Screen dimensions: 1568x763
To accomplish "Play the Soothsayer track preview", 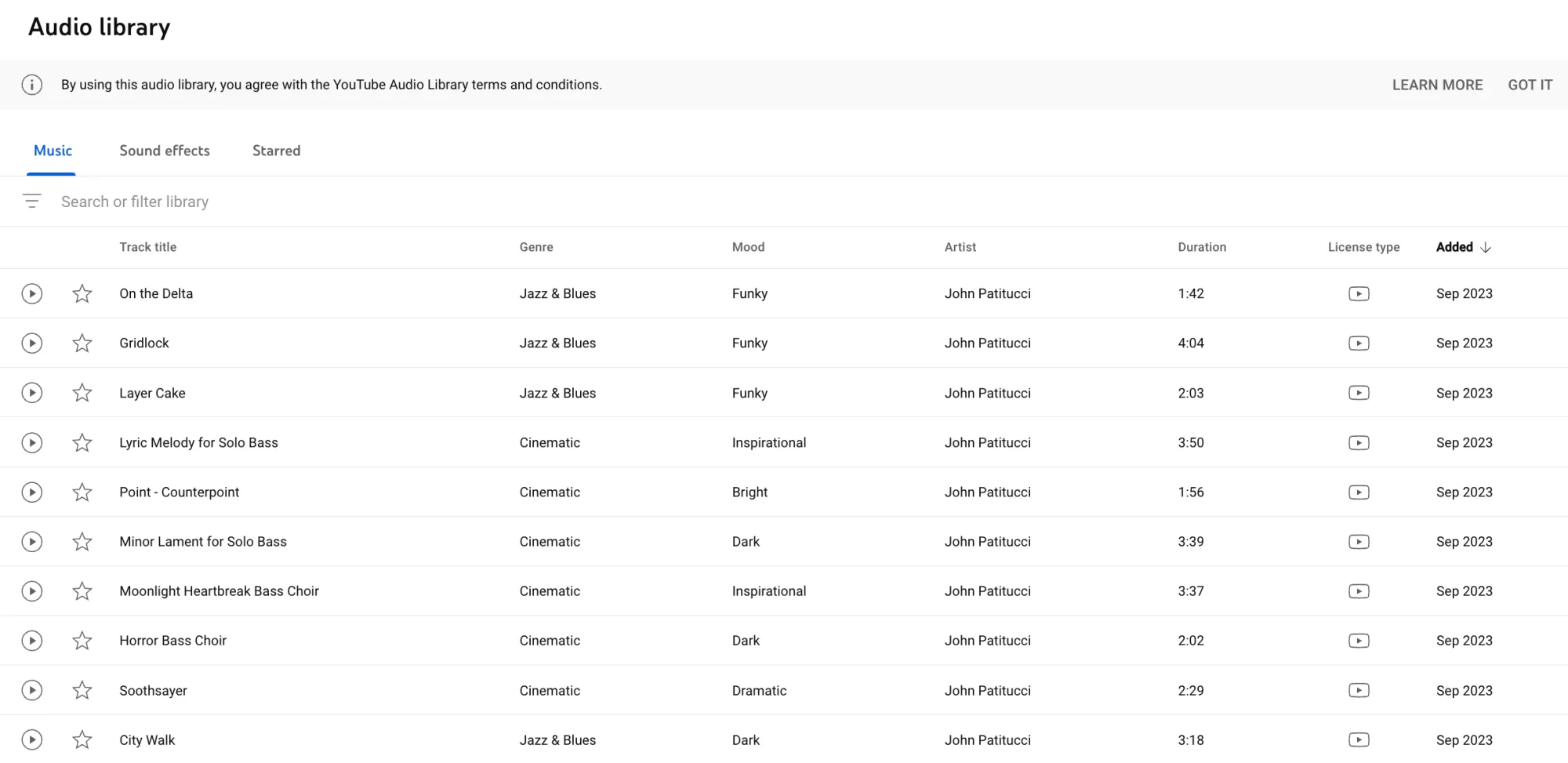I will coord(31,691).
